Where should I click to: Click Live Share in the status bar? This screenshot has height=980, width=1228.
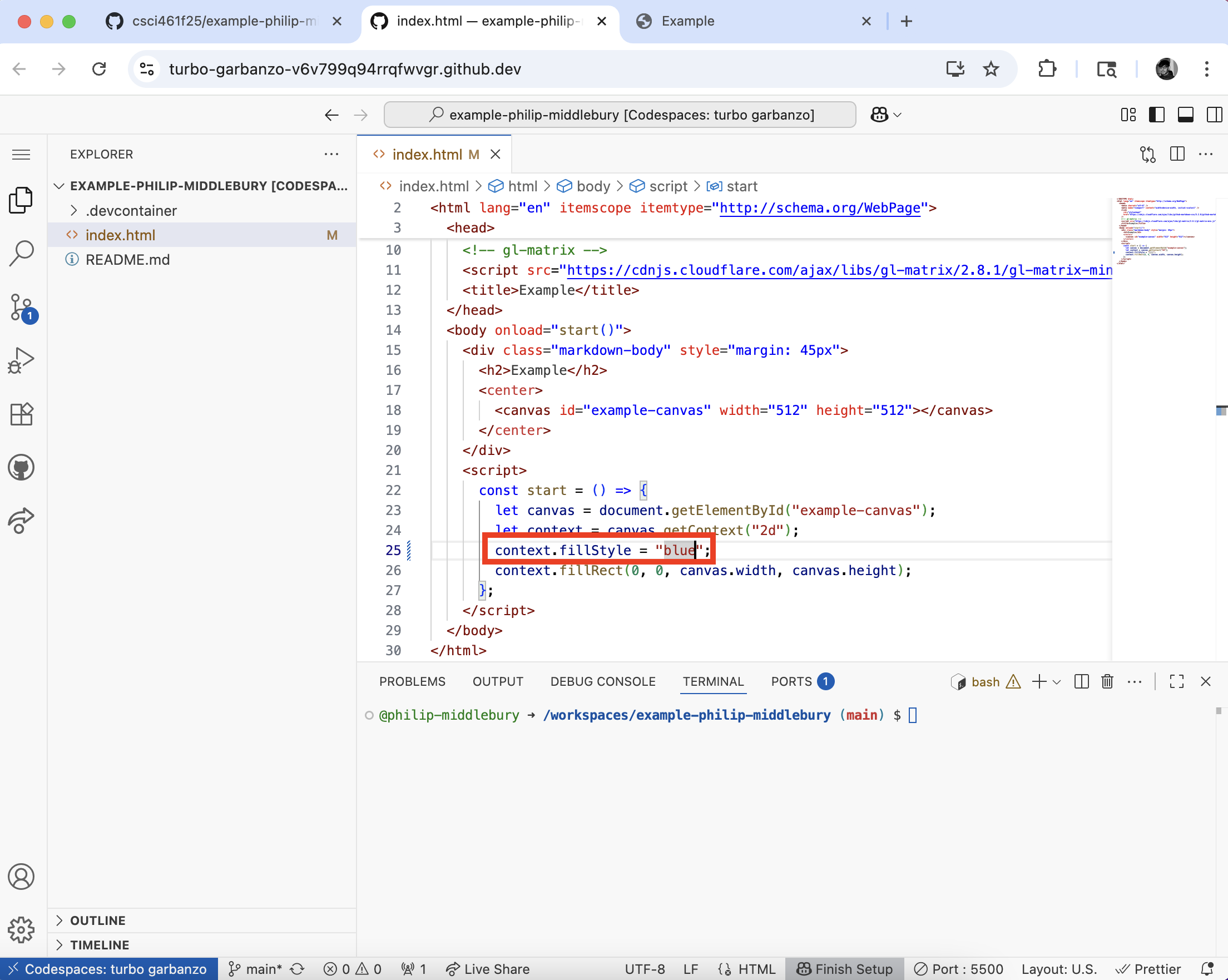coord(488,969)
